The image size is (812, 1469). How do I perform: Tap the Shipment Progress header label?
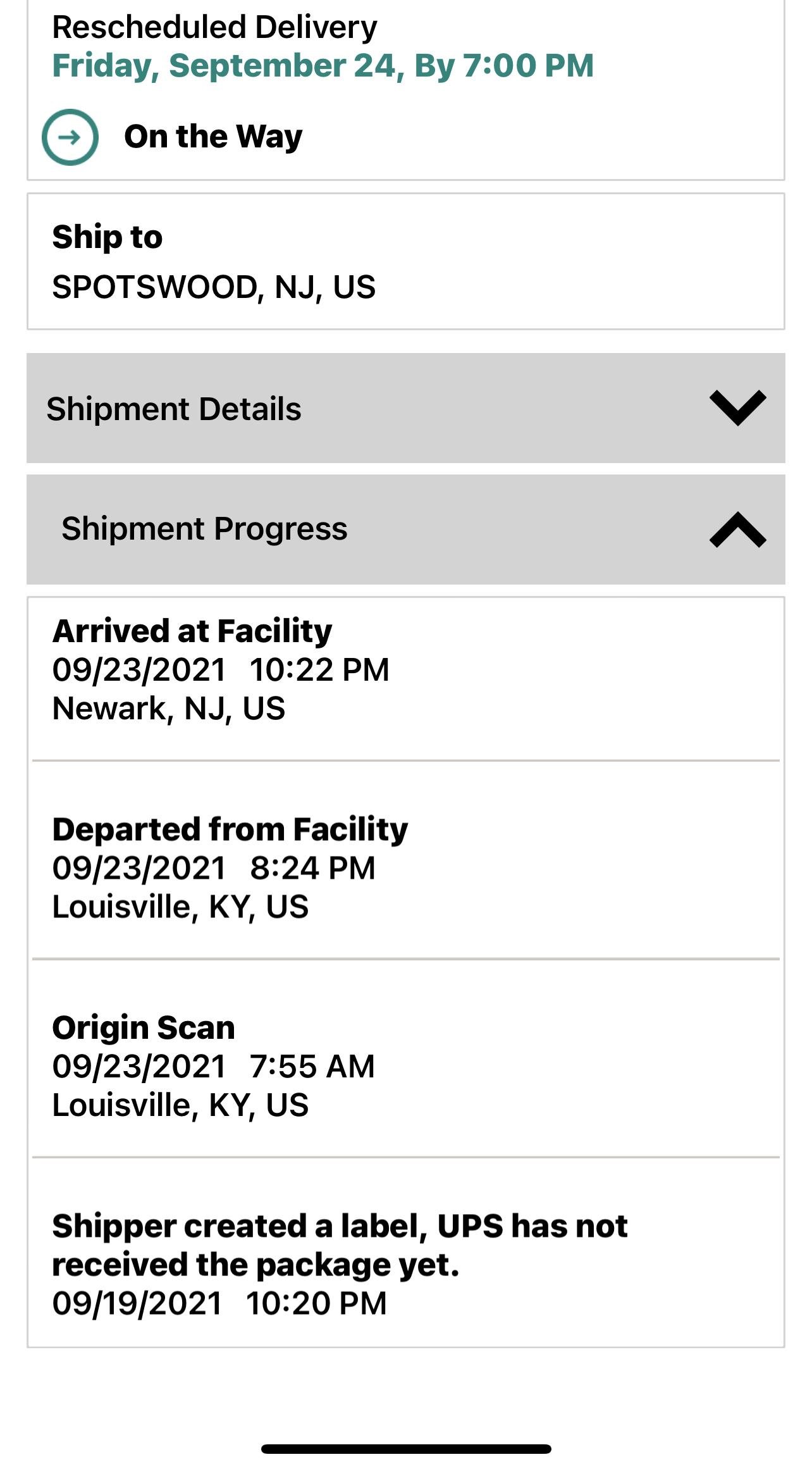click(204, 528)
